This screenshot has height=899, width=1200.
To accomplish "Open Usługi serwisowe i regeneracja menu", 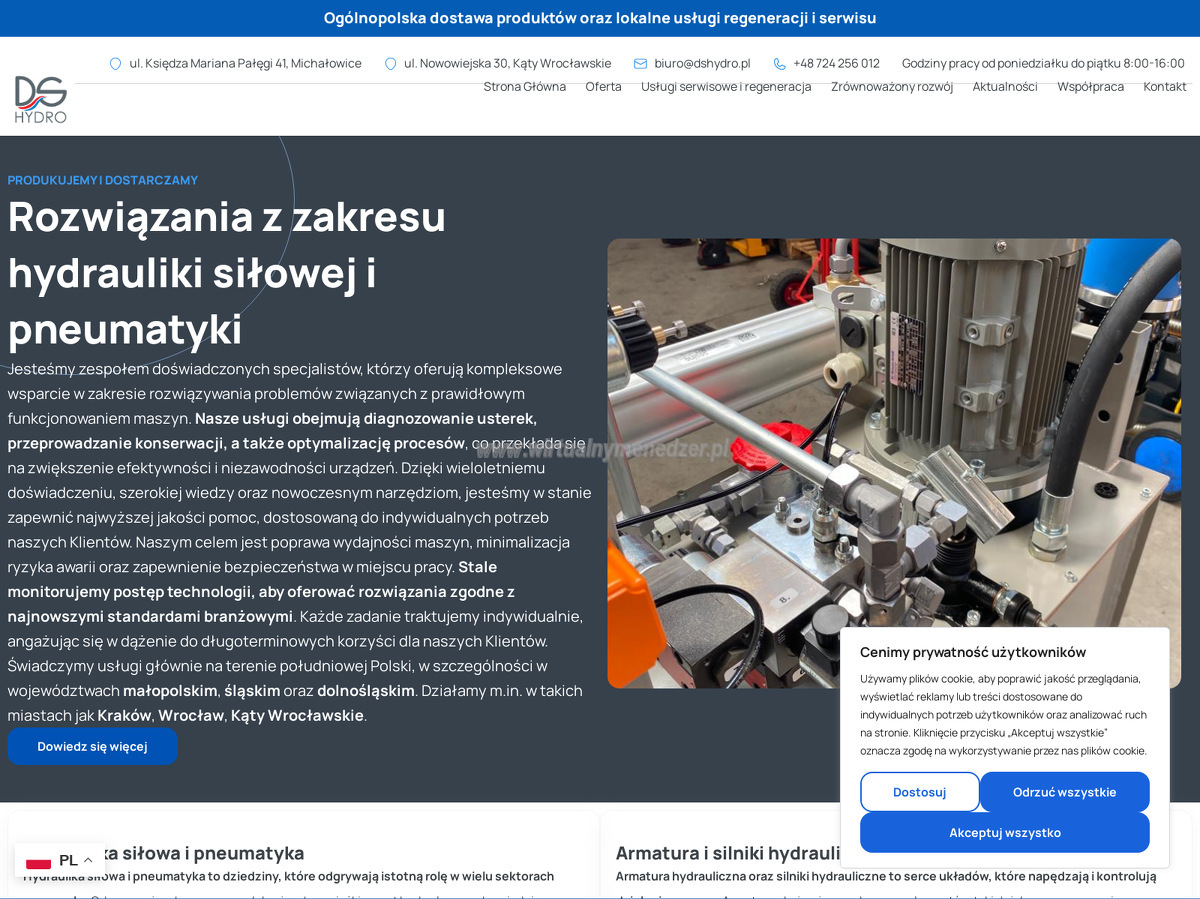I will [x=726, y=87].
